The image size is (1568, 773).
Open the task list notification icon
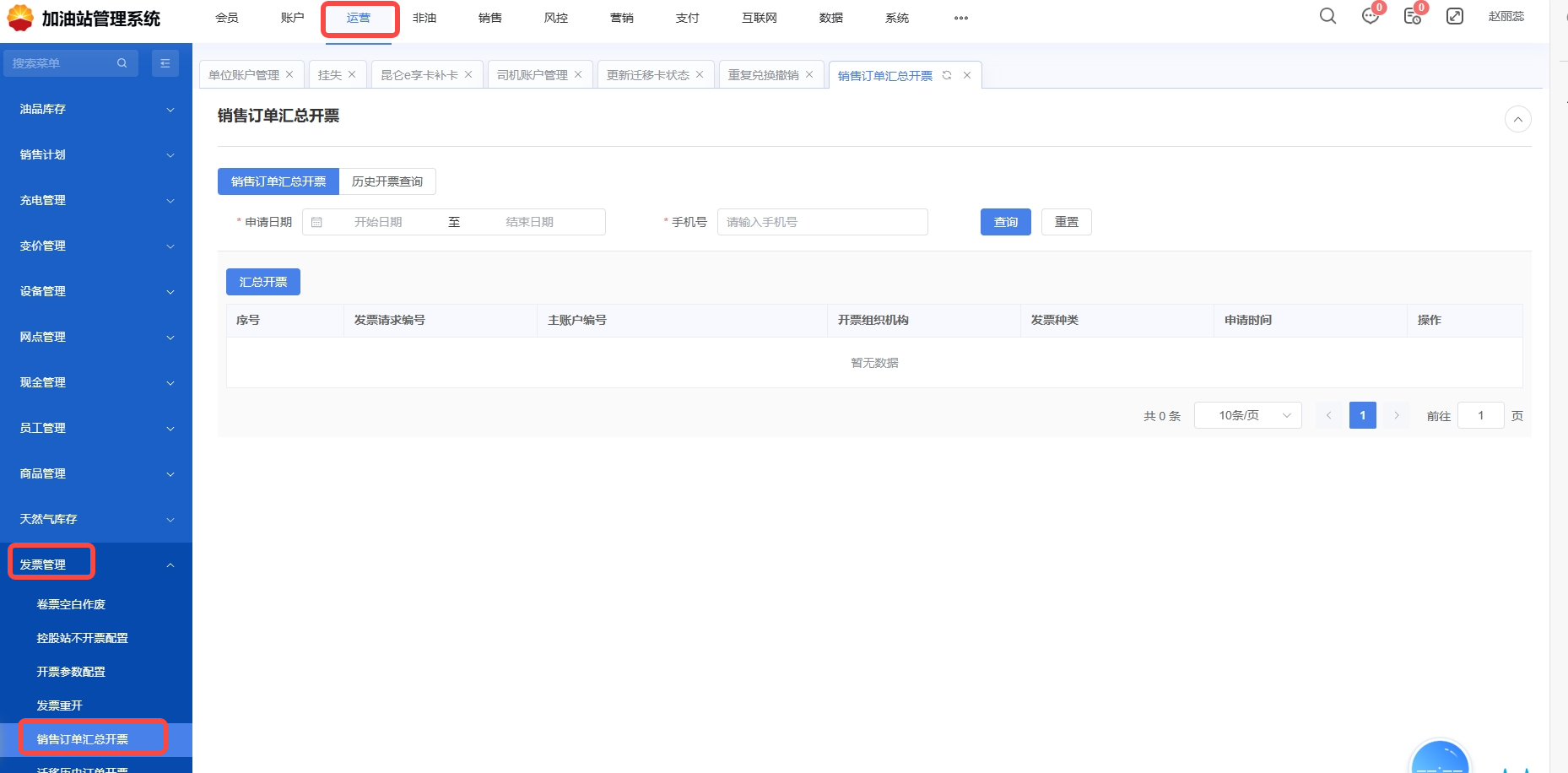(x=1412, y=17)
